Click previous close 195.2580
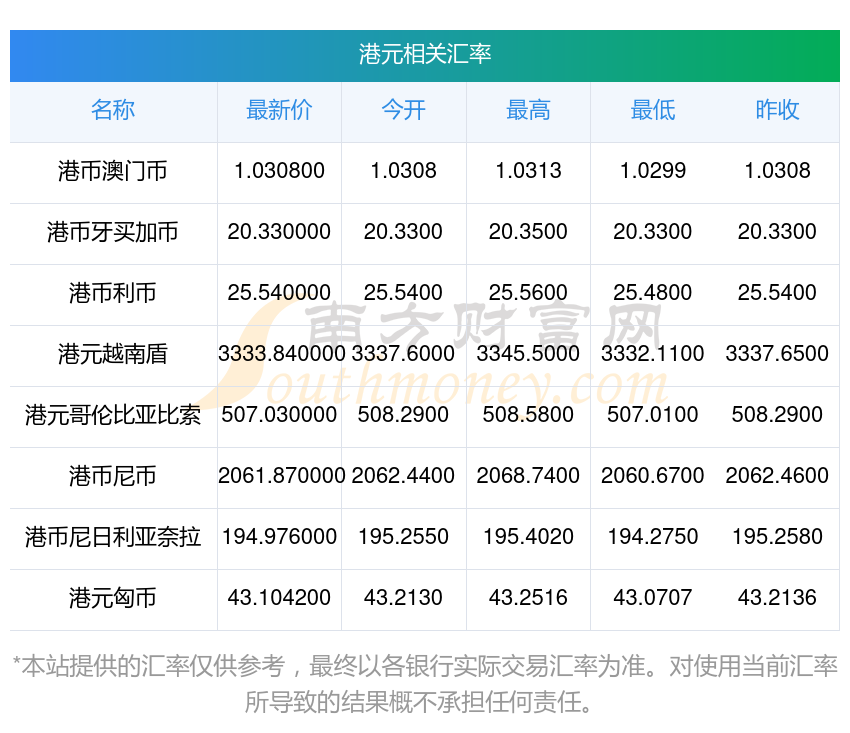 click(777, 537)
